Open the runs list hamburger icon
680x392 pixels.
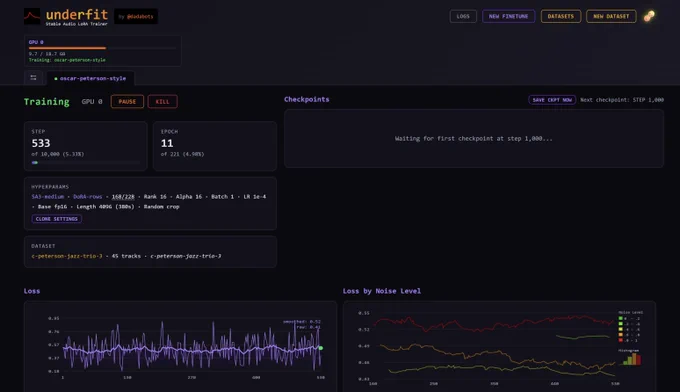[x=33, y=78]
